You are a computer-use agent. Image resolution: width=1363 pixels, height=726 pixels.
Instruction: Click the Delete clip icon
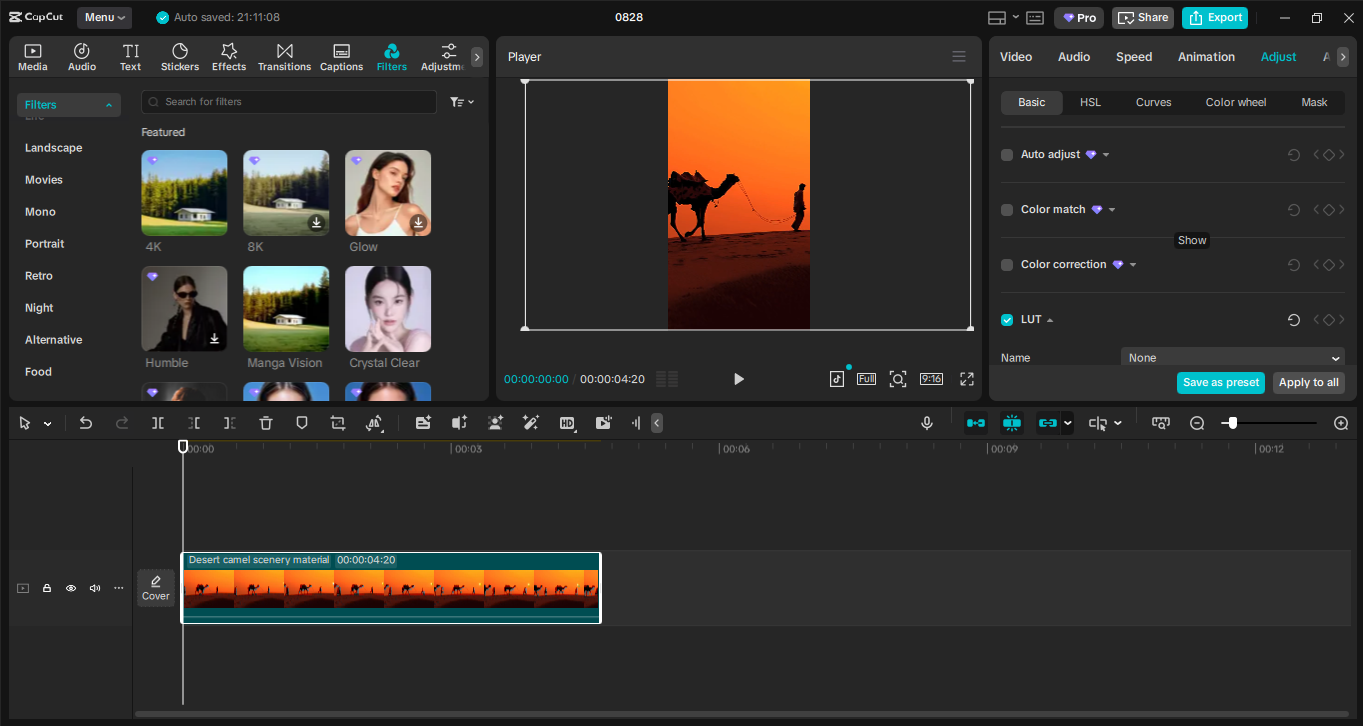click(265, 422)
